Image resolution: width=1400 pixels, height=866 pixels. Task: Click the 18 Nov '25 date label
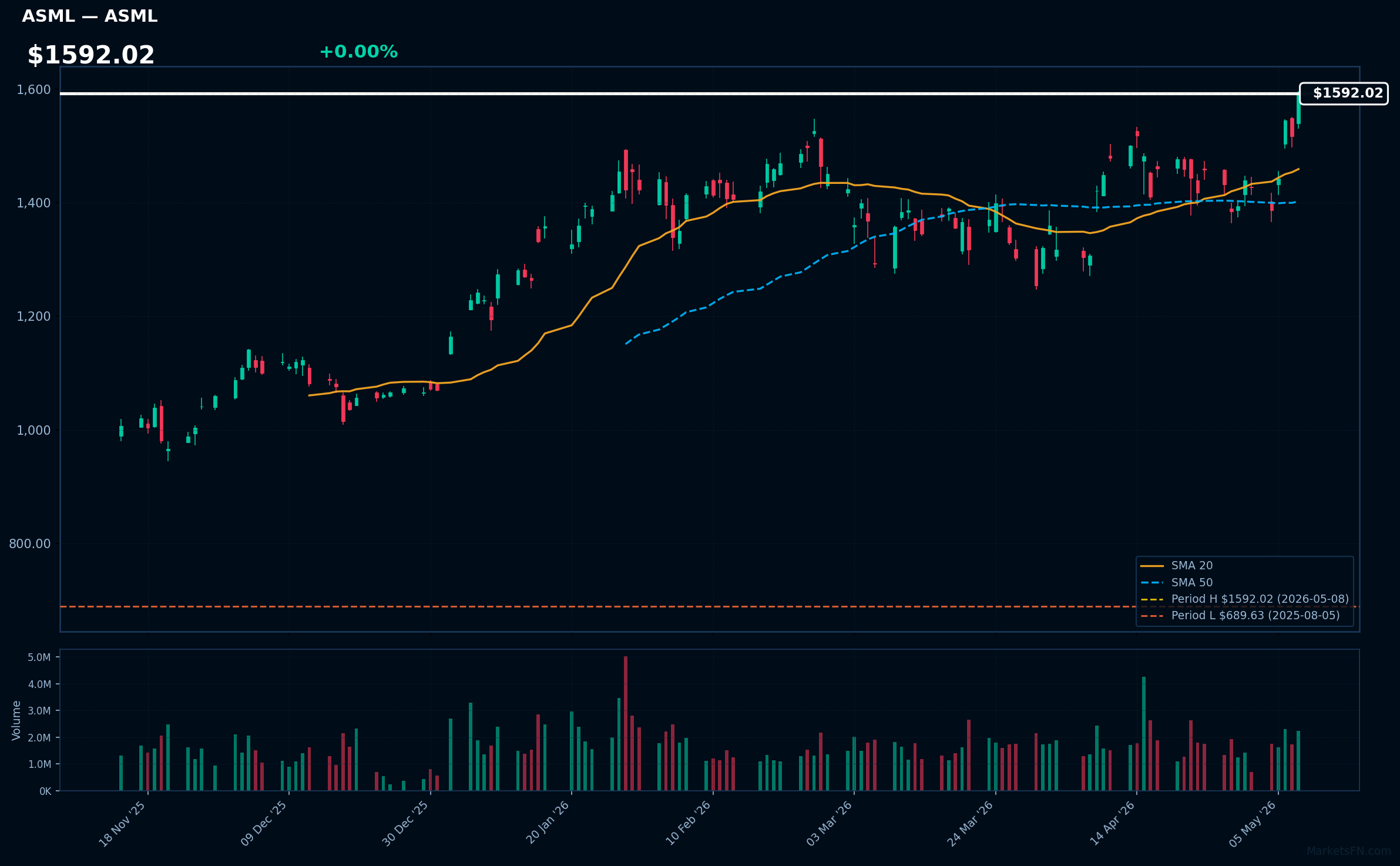[x=122, y=824]
